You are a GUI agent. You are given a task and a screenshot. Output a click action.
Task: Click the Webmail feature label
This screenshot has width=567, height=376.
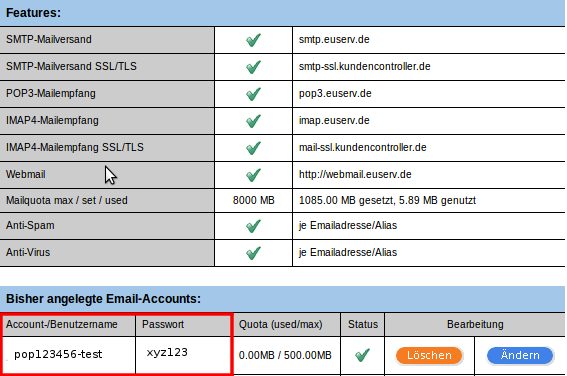pyautogui.click(x=26, y=174)
